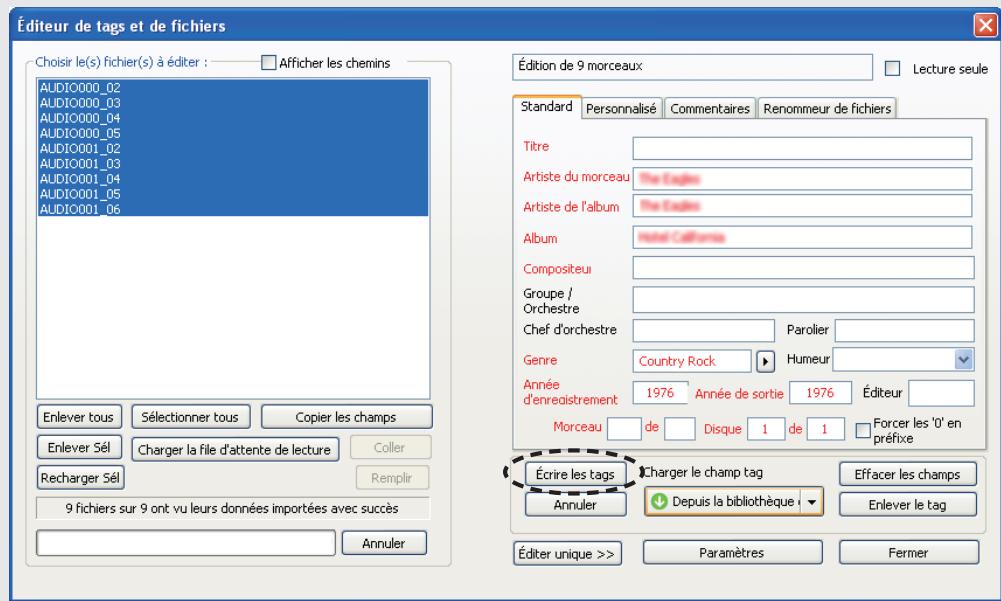The image size is (1001, 601).
Task: Click the Disque total field after de
Action: point(825,429)
